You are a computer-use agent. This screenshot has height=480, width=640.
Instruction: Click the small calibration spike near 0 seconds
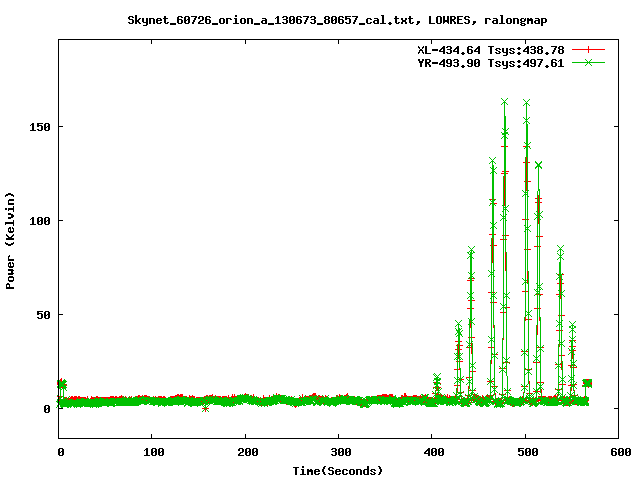[x=62, y=384]
